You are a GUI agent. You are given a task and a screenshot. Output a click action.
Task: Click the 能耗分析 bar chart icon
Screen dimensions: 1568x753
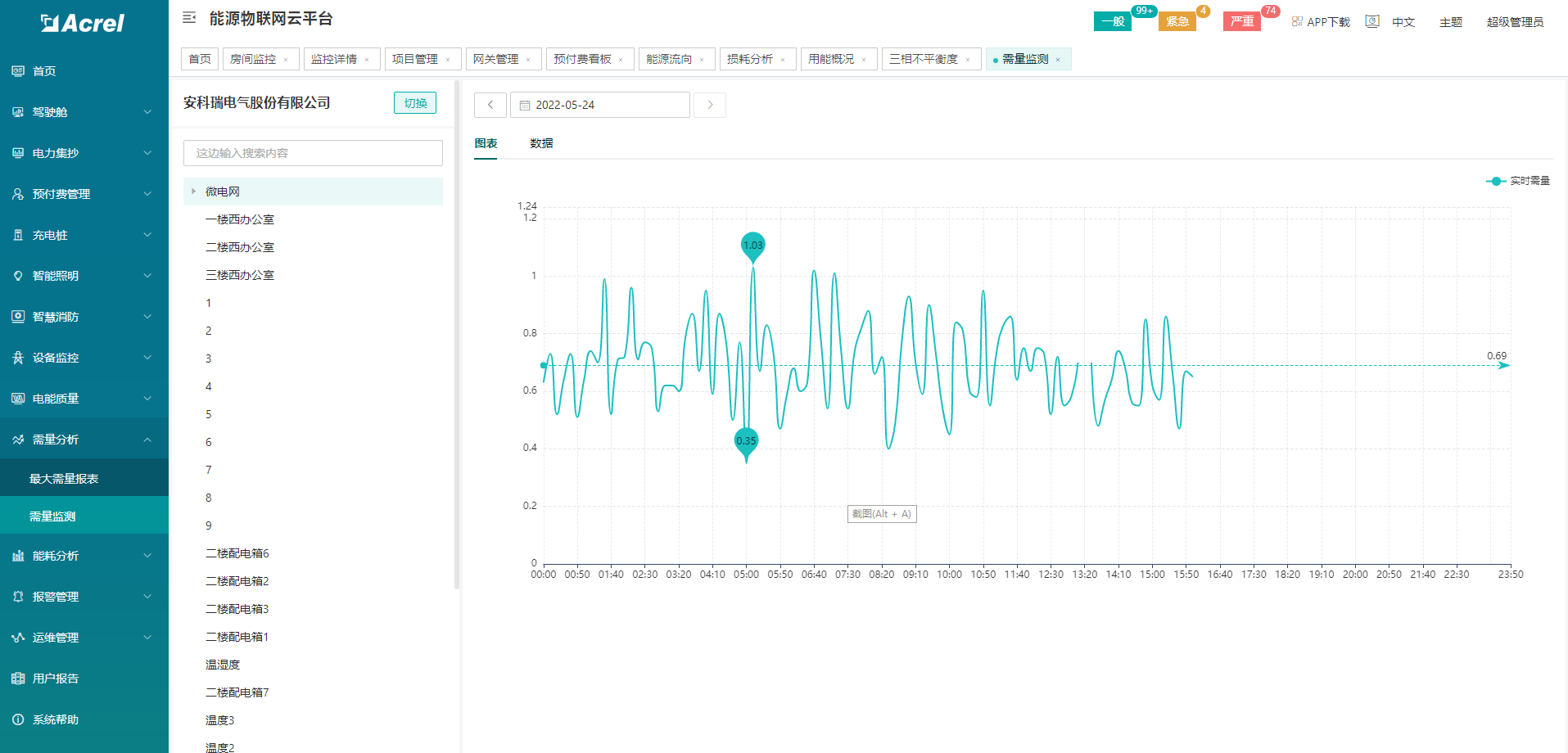coord(18,556)
